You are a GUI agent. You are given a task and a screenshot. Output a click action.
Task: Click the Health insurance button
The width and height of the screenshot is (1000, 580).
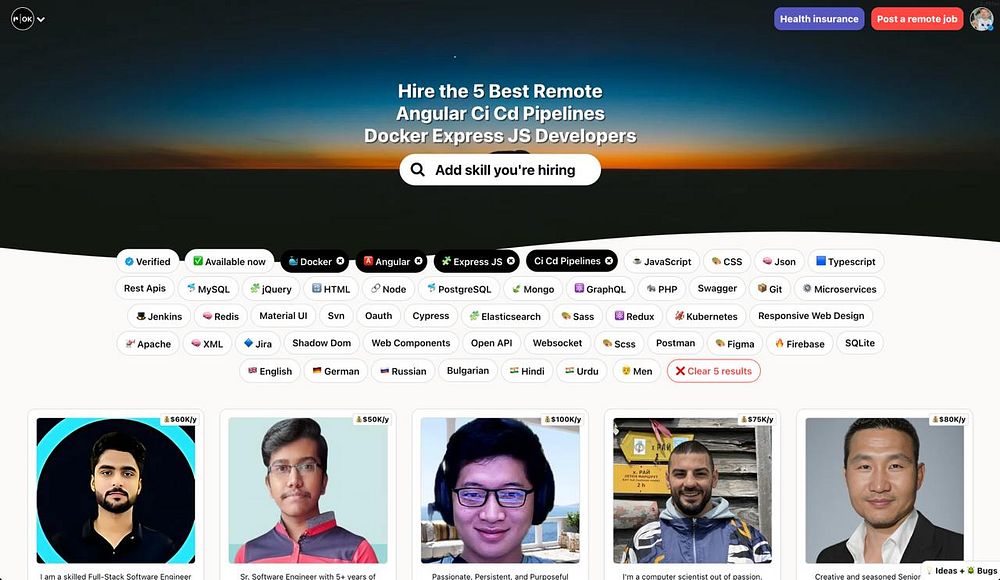point(819,19)
